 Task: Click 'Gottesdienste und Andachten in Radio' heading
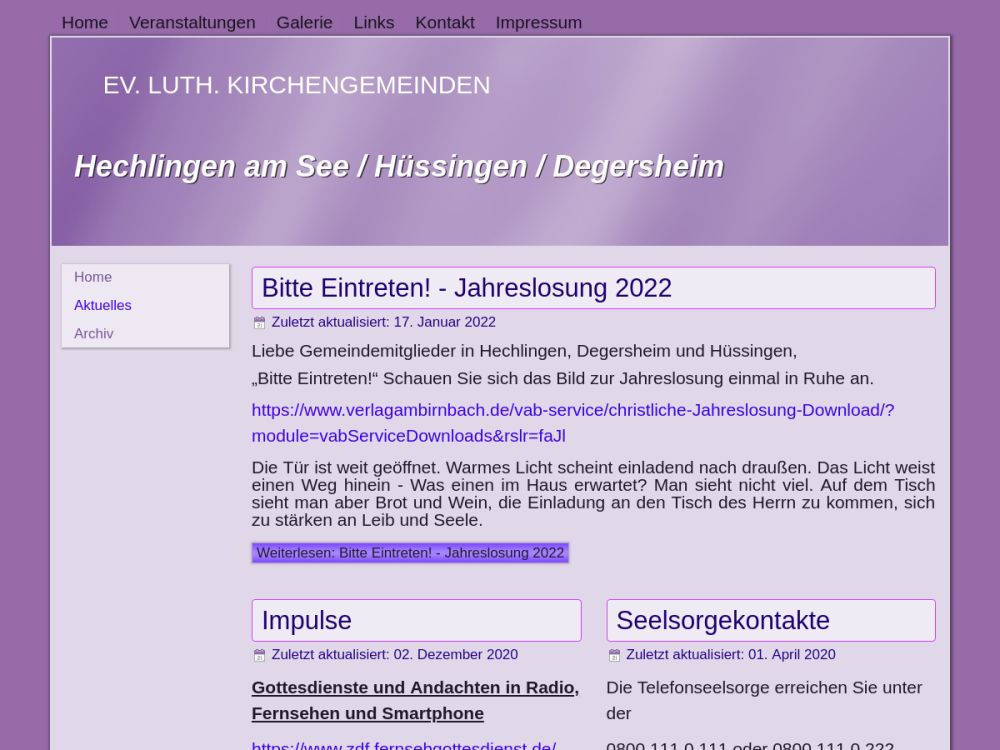tap(414, 688)
